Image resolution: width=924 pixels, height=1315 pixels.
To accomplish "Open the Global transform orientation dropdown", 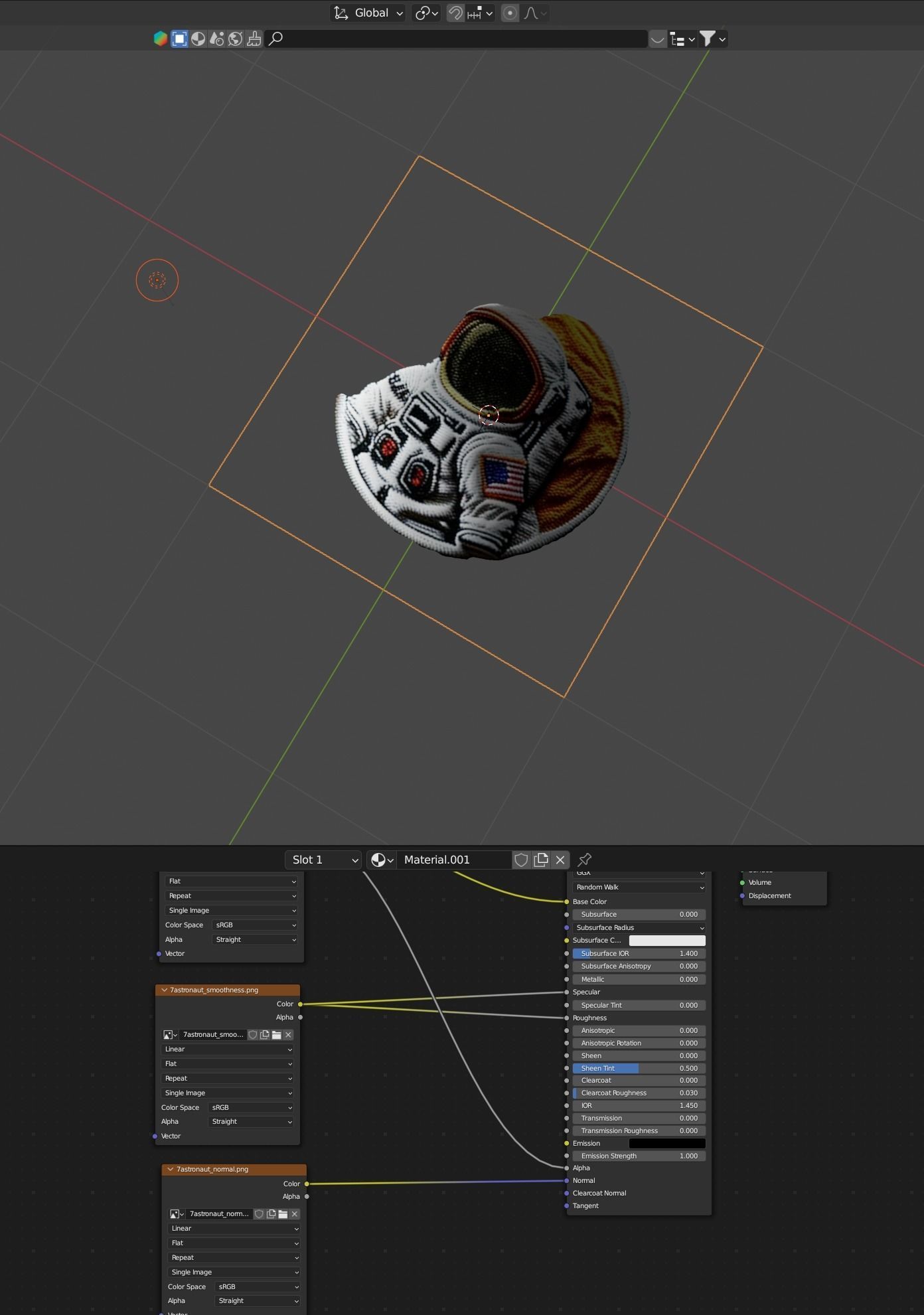I will [368, 13].
